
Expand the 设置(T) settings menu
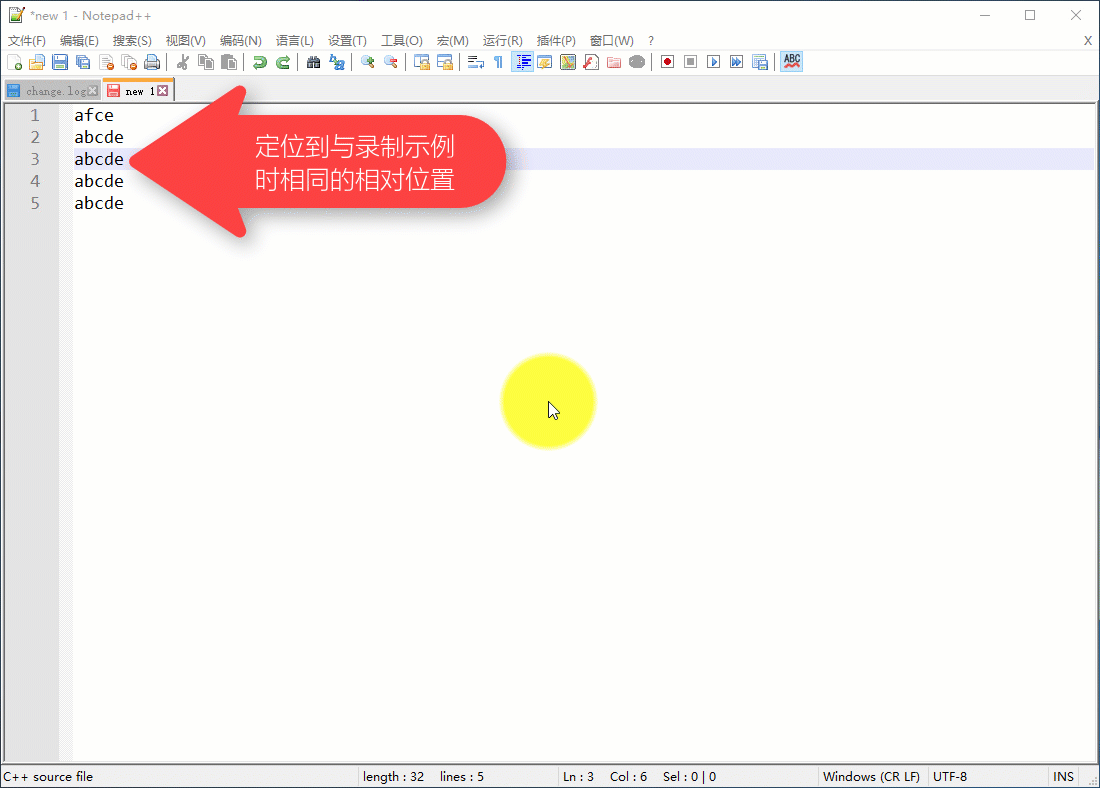347,41
